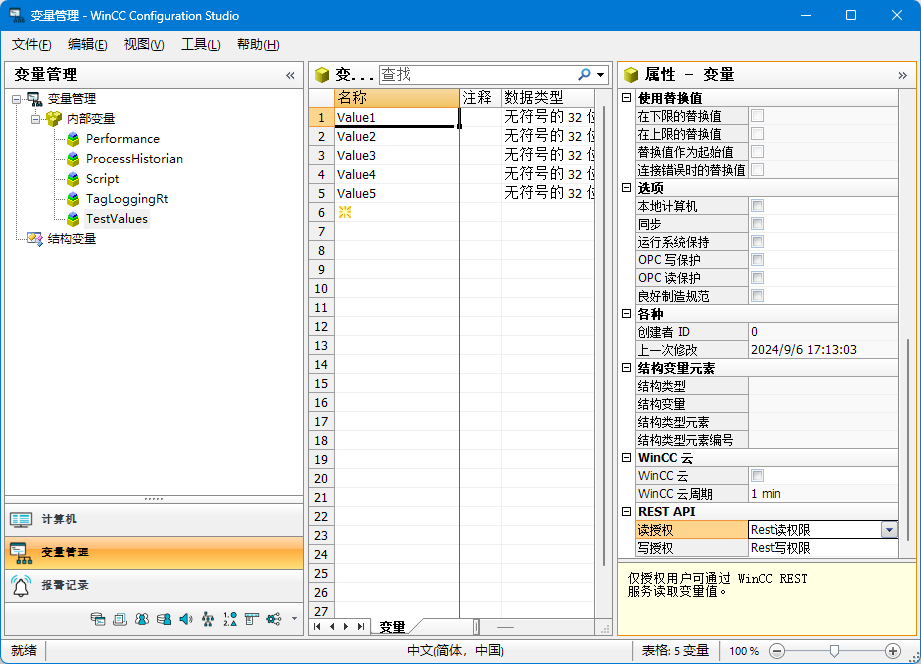The image size is (921, 664).
Task: Click the new-row star icon in row 6
Action: (x=345, y=212)
